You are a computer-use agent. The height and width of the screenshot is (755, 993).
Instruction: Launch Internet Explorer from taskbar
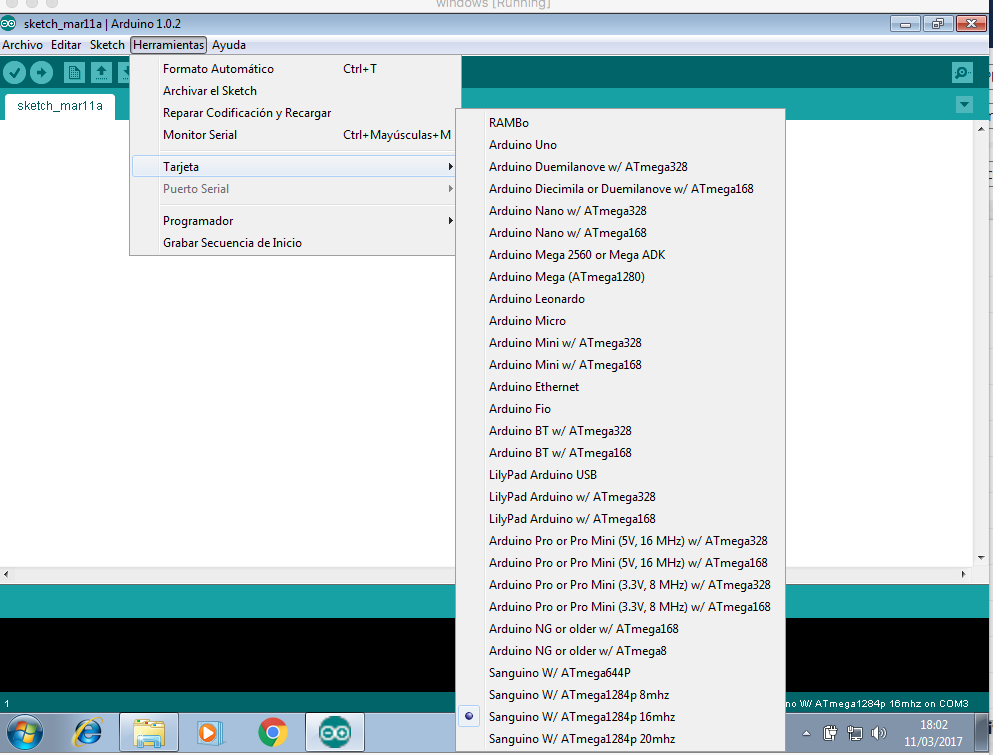[x=88, y=733]
